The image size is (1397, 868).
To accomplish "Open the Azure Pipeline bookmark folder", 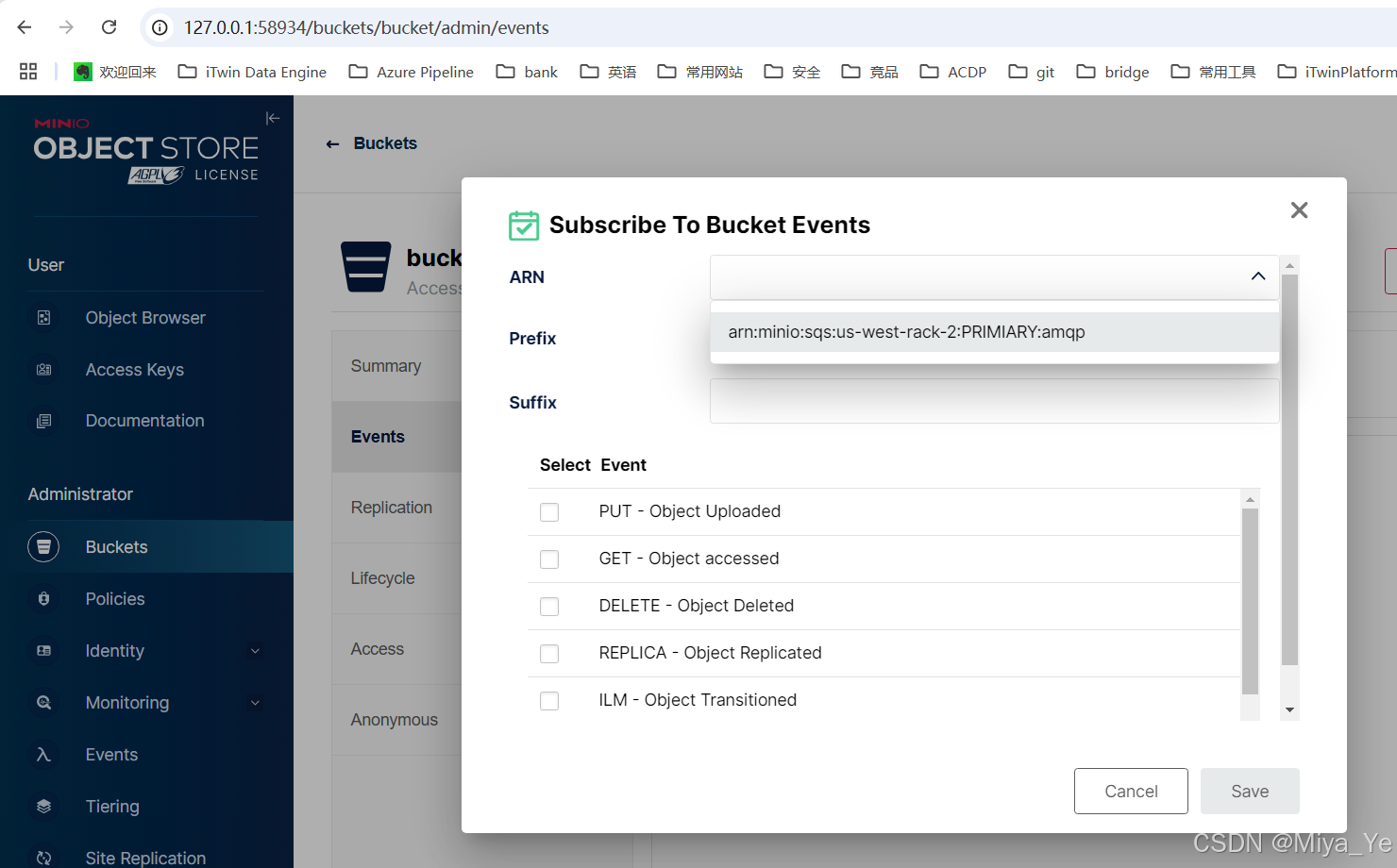I will [x=411, y=72].
